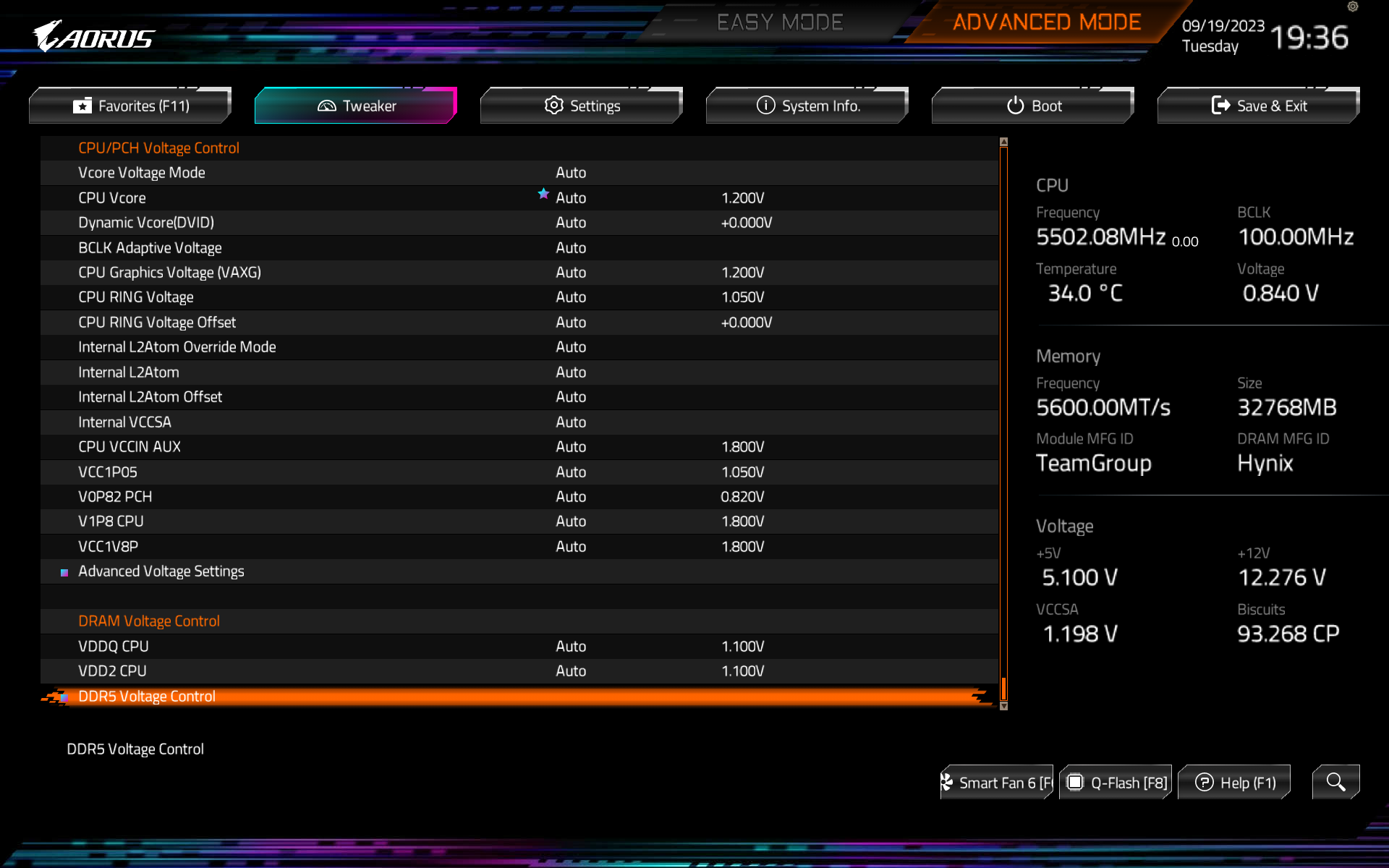This screenshot has width=1389, height=868.
Task: Open DDR5 Voltage Control submenu
Action: [x=147, y=696]
